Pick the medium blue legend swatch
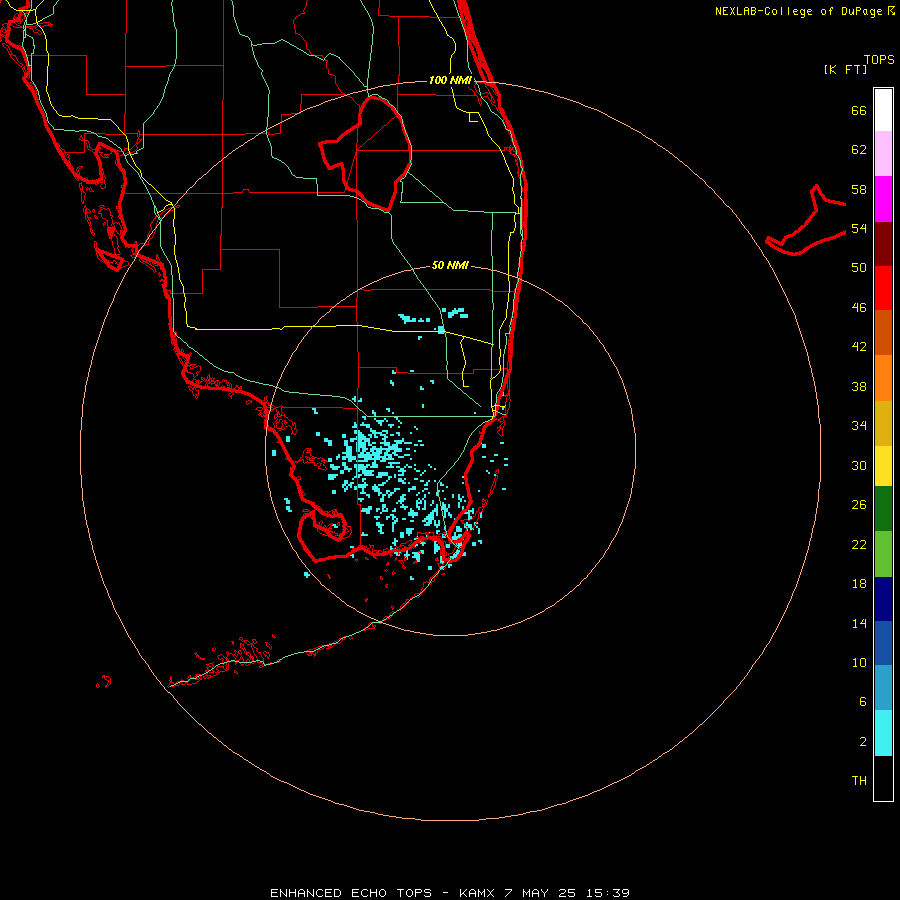The height and width of the screenshot is (900, 900). click(883, 643)
